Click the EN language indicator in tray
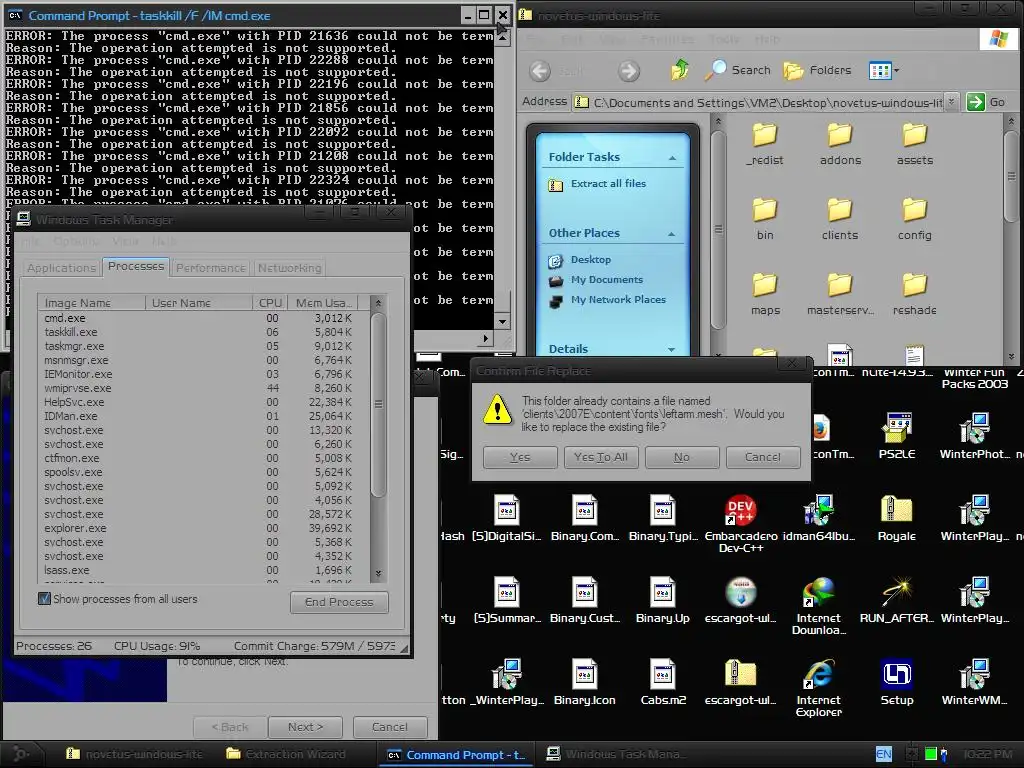The height and width of the screenshot is (768, 1024). [x=884, y=754]
